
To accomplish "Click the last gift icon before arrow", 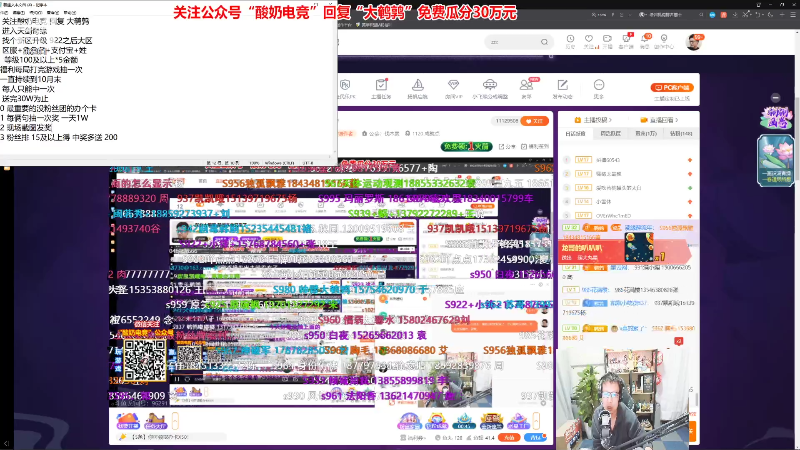I will (518, 421).
